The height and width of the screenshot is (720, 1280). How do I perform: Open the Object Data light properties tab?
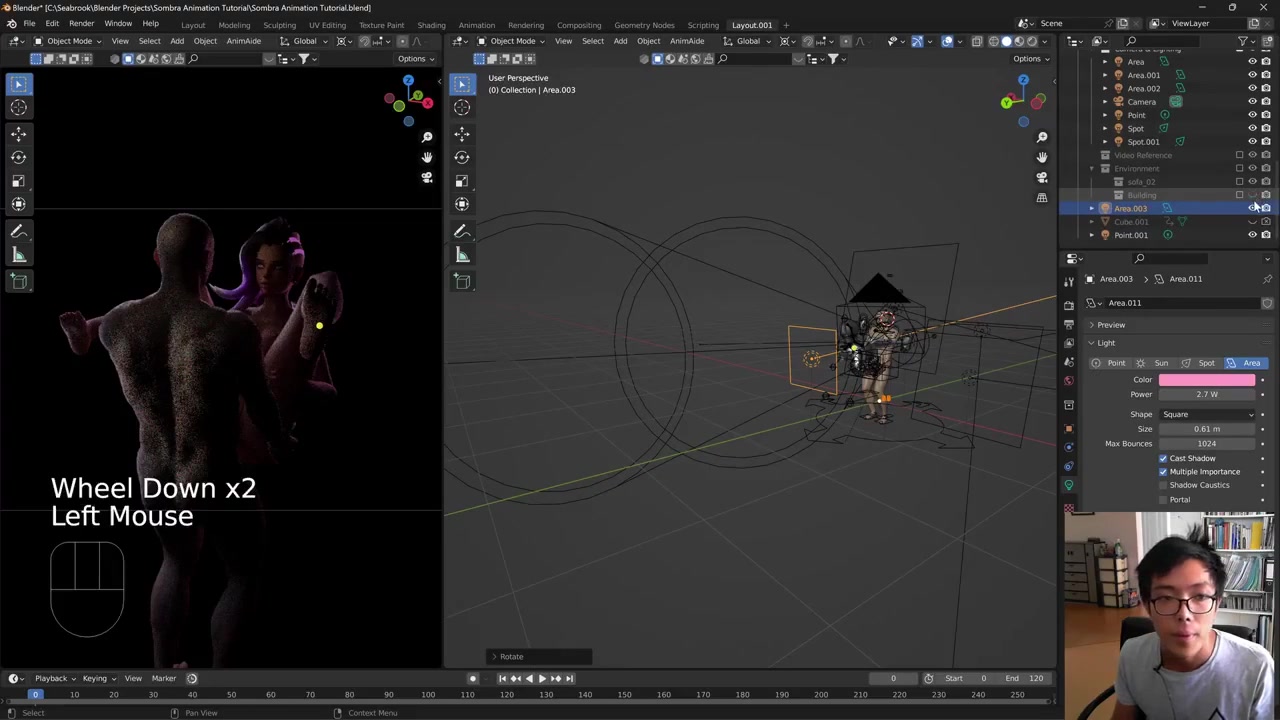click(x=1068, y=485)
